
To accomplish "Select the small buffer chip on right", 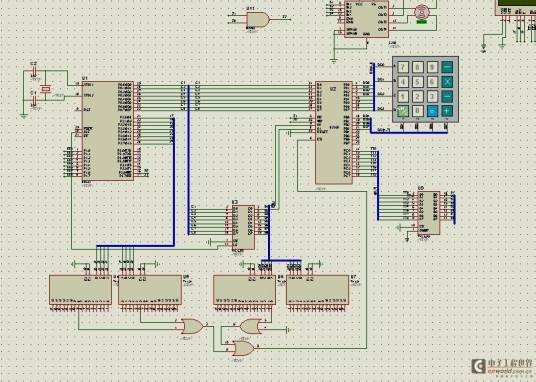I will (429, 213).
